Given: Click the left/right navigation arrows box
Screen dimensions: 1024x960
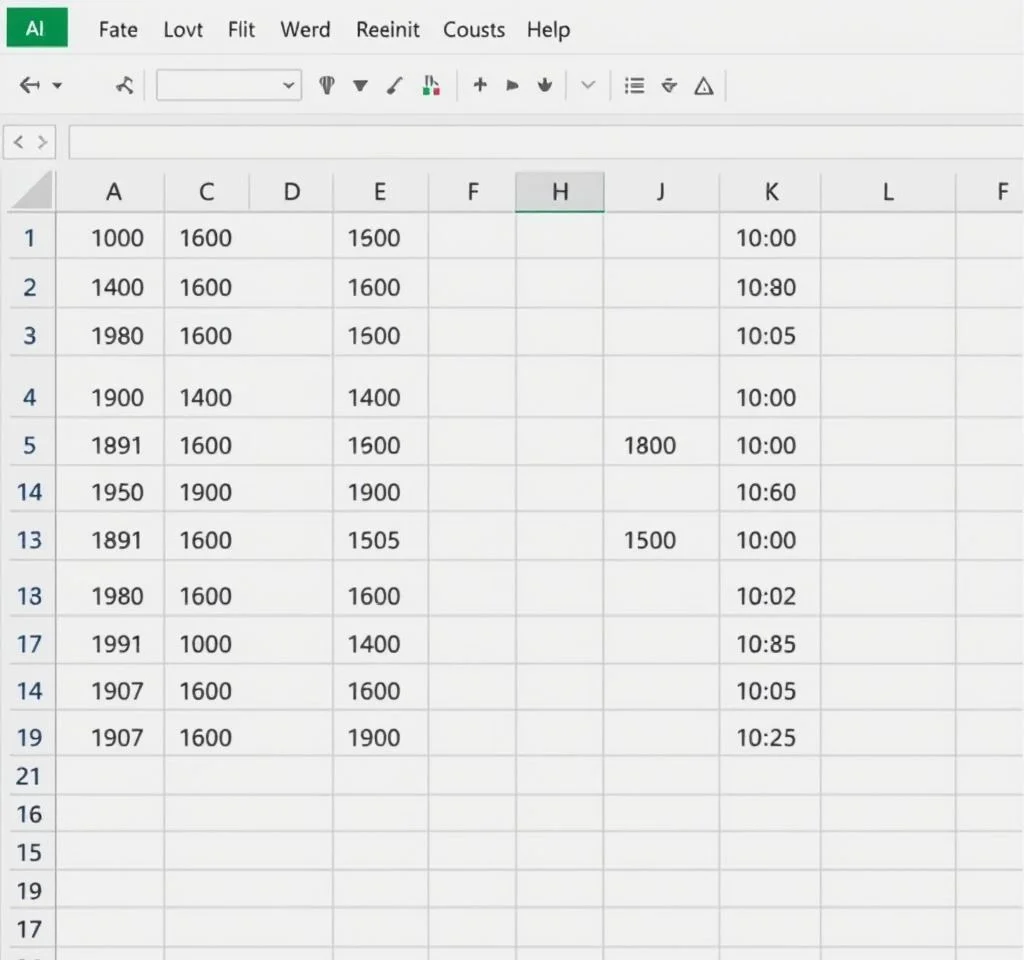Looking at the screenshot, I should (30, 143).
